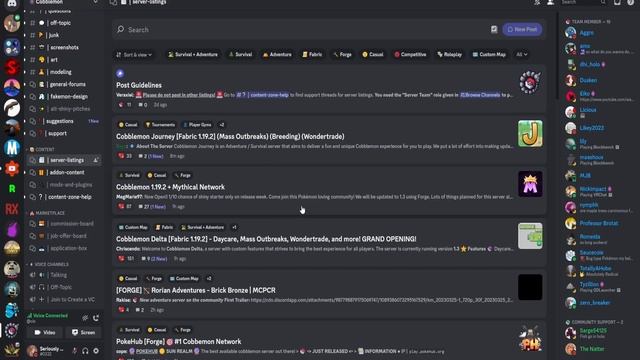The image size is (640, 360).
Task: Click the guidelines icon beside New Post
Action: [x=494, y=29]
